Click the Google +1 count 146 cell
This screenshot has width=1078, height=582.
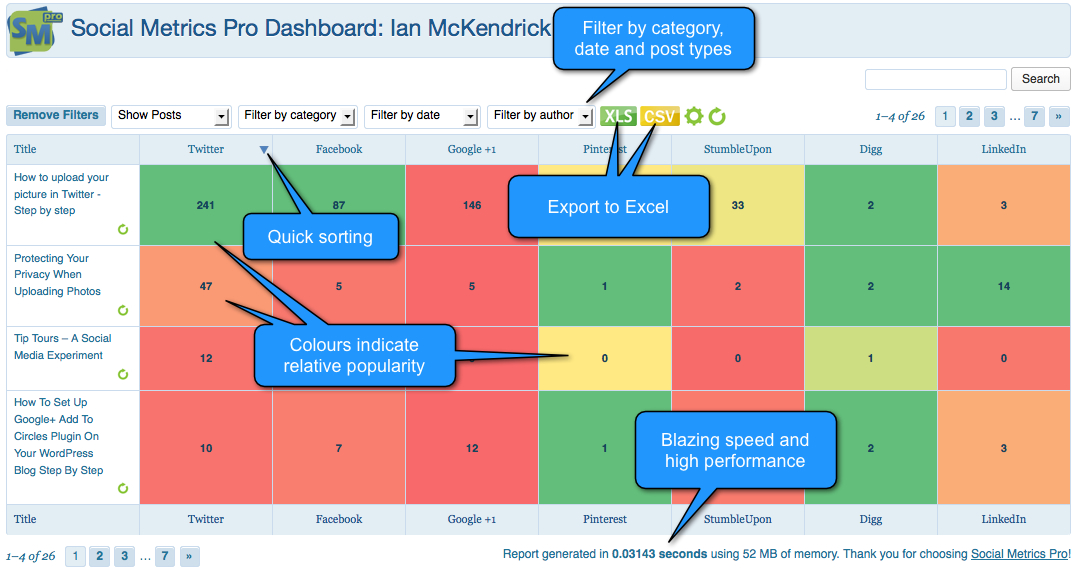tap(472, 205)
